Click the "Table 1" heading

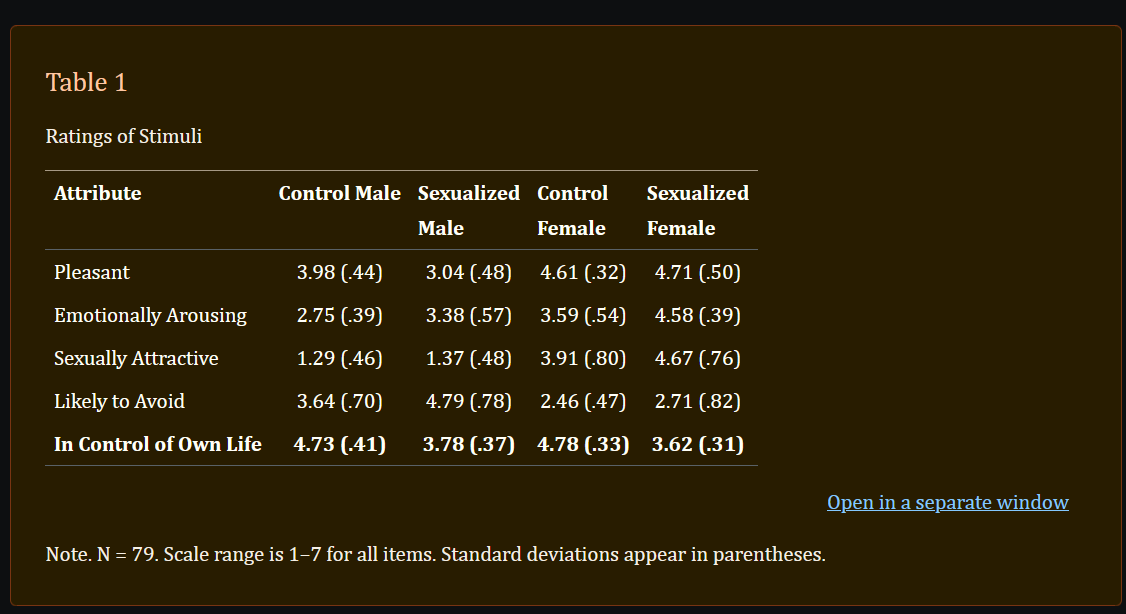tap(87, 82)
